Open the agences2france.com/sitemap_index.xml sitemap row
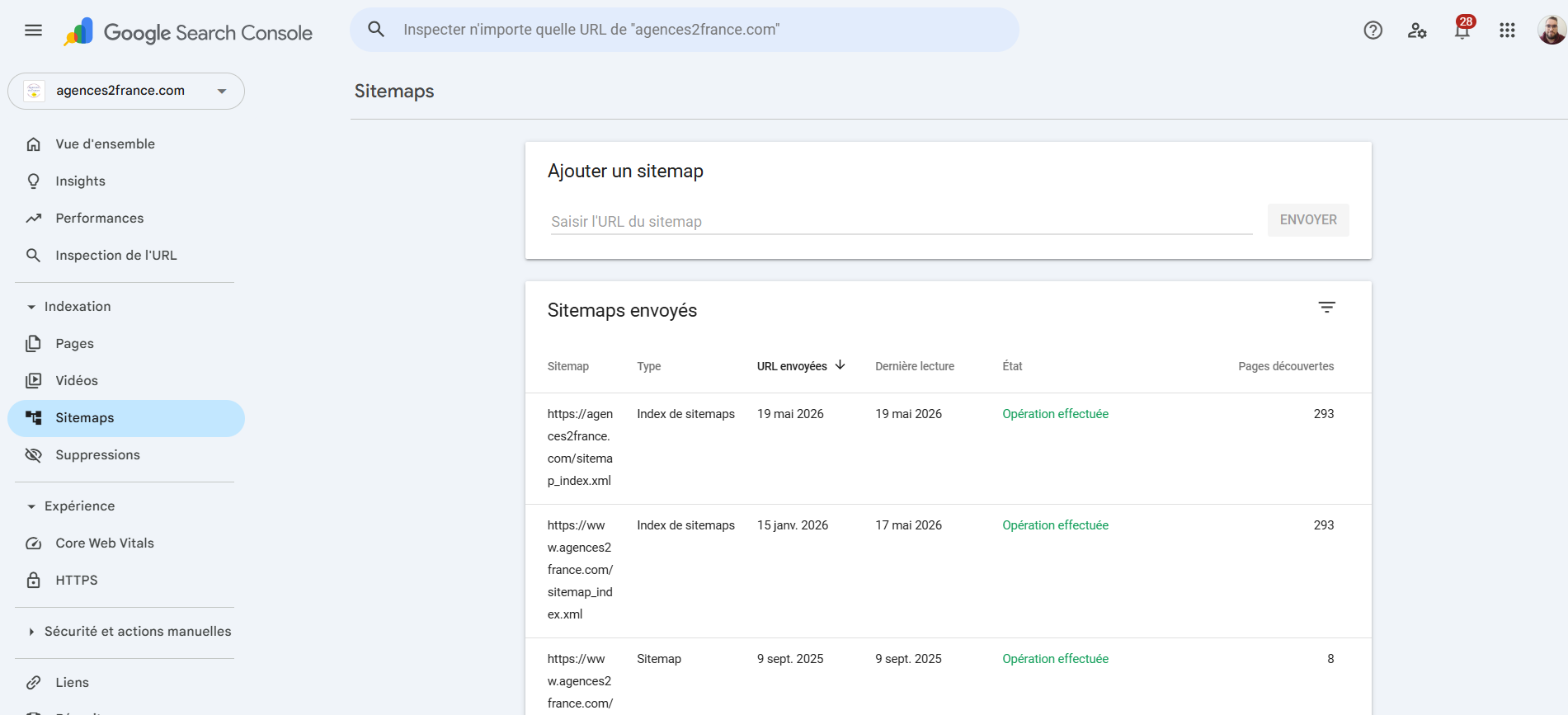Screen dimensions: 1568x715 [x=949, y=448]
